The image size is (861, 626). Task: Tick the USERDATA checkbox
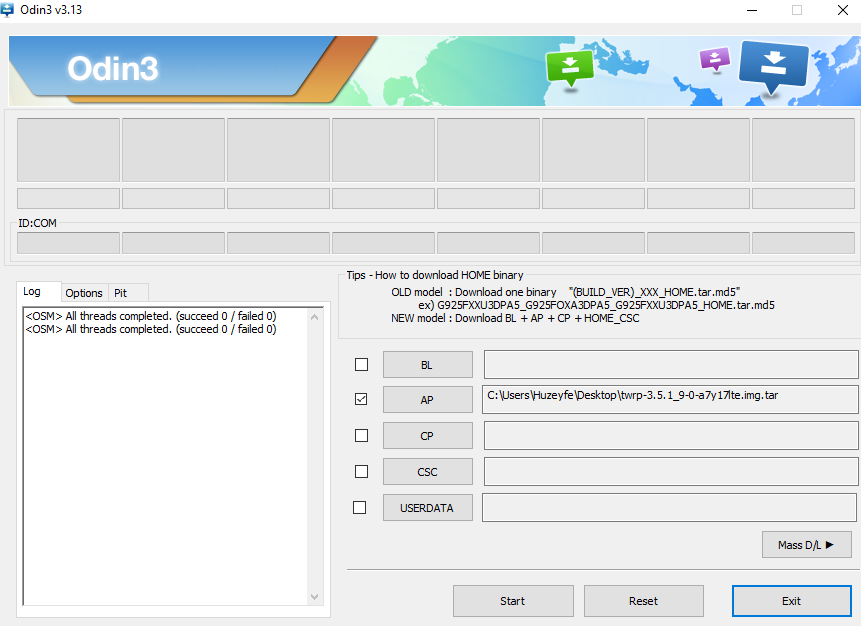[x=360, y=507]
